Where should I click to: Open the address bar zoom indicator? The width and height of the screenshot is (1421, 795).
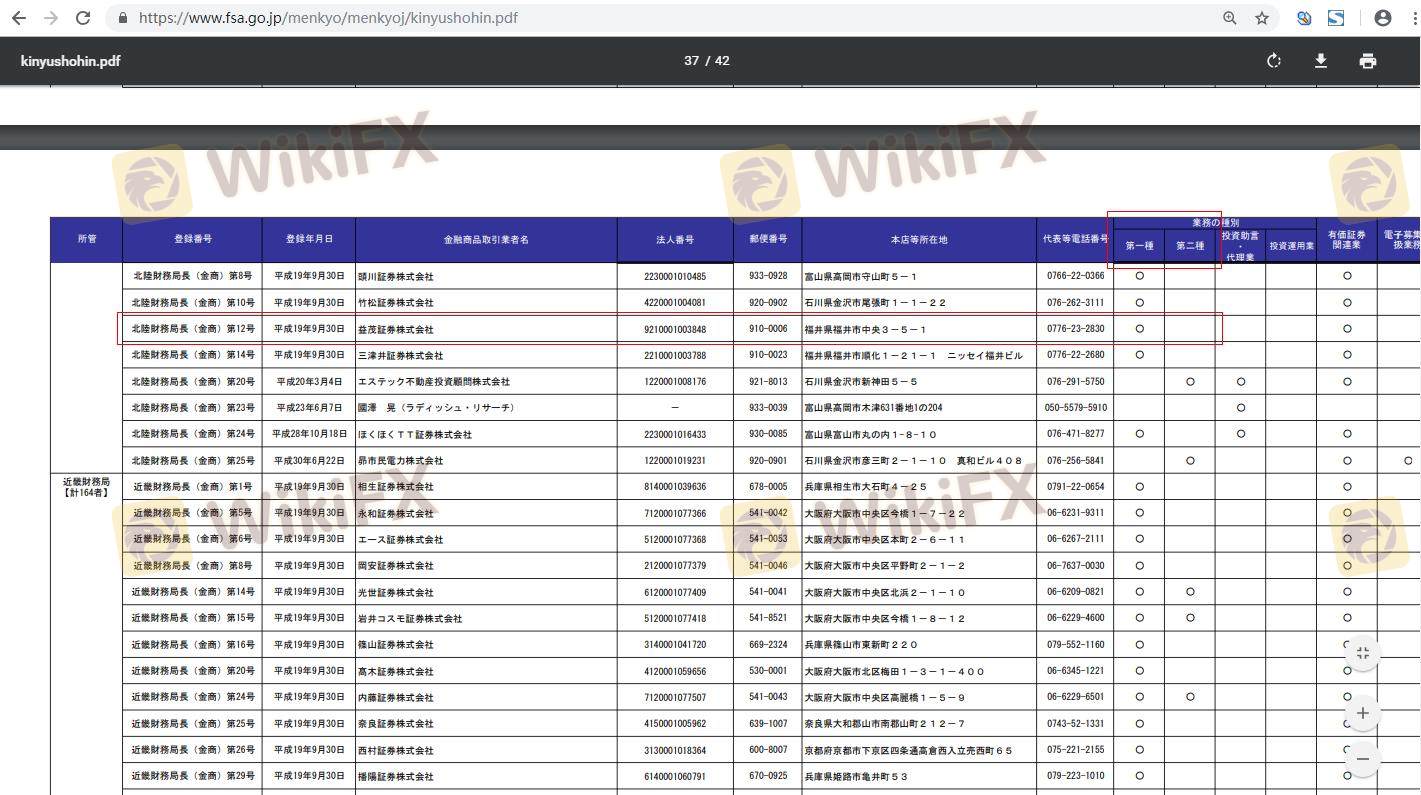(x=1230, y=18)
